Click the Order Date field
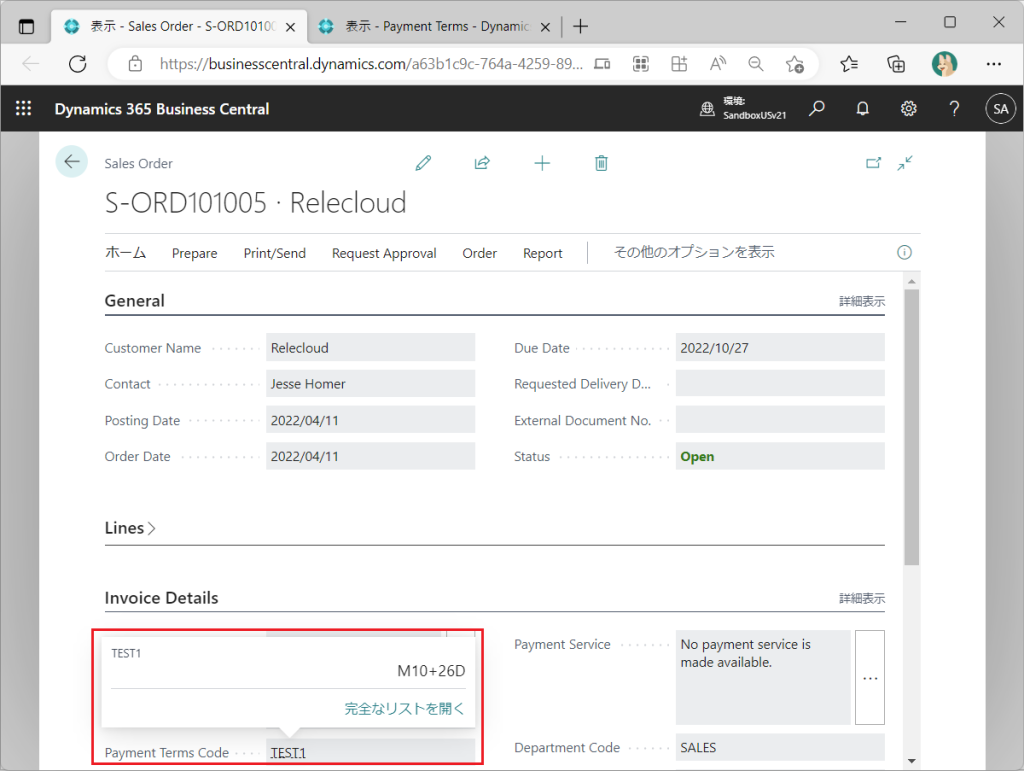Image resolution: width=1024 pixels, height=771 pixels. tap(370, 456)
